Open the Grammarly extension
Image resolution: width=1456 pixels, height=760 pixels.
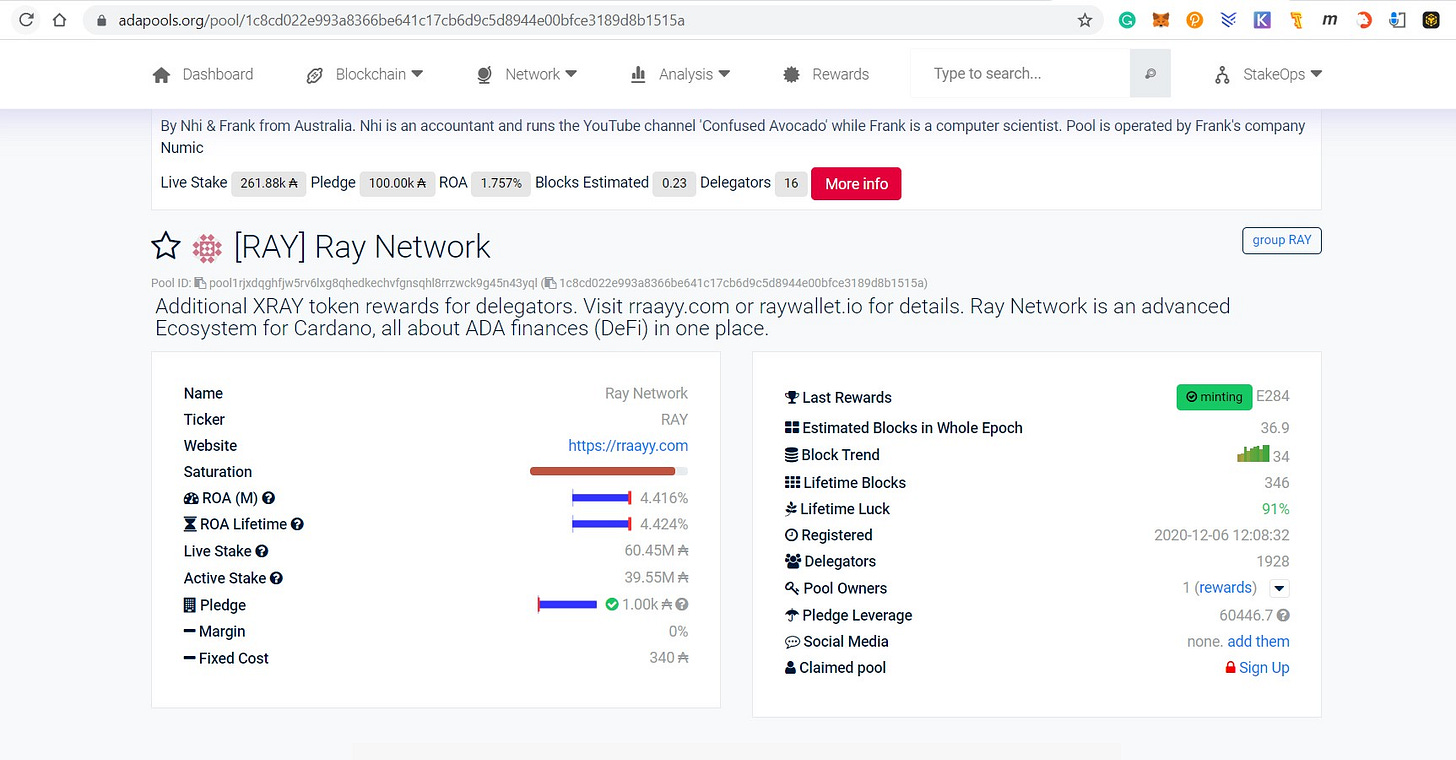(x=1127, y=20)
